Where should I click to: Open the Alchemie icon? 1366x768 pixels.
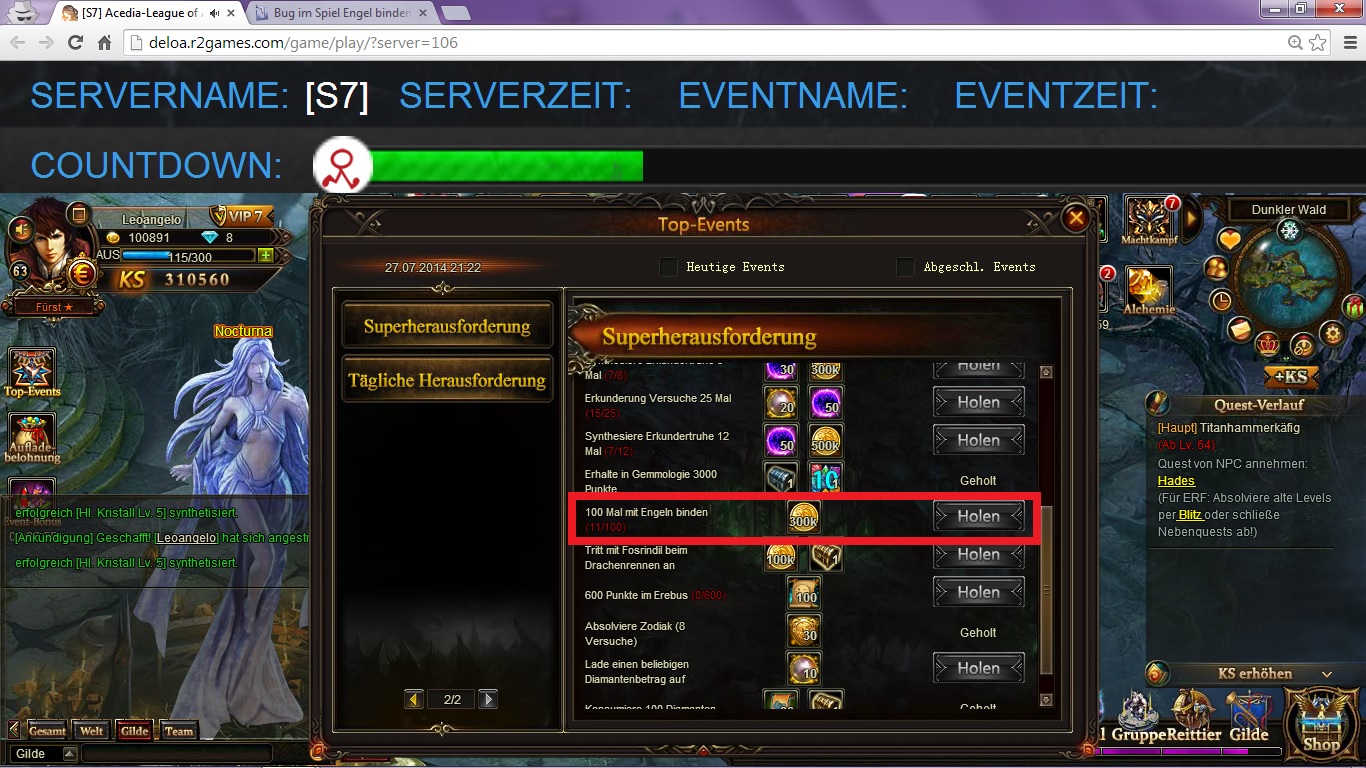[x=1149, y=290]
